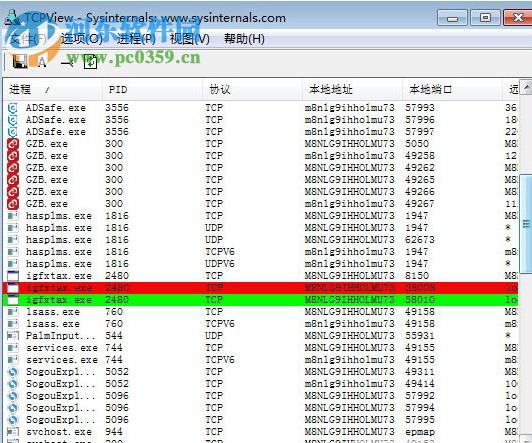This screenshot has height=443, width=532.
Task: Click SogouExpl icon on port 49311 row
Action: [x=13, y=372]
